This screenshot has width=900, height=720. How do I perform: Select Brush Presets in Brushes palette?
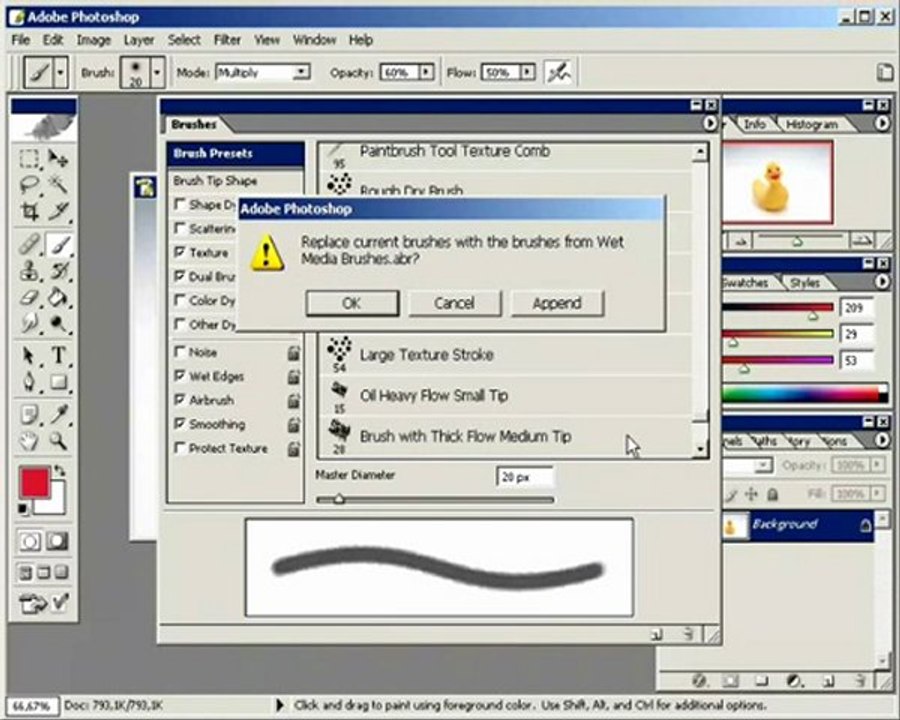click(x=235, y=153)
